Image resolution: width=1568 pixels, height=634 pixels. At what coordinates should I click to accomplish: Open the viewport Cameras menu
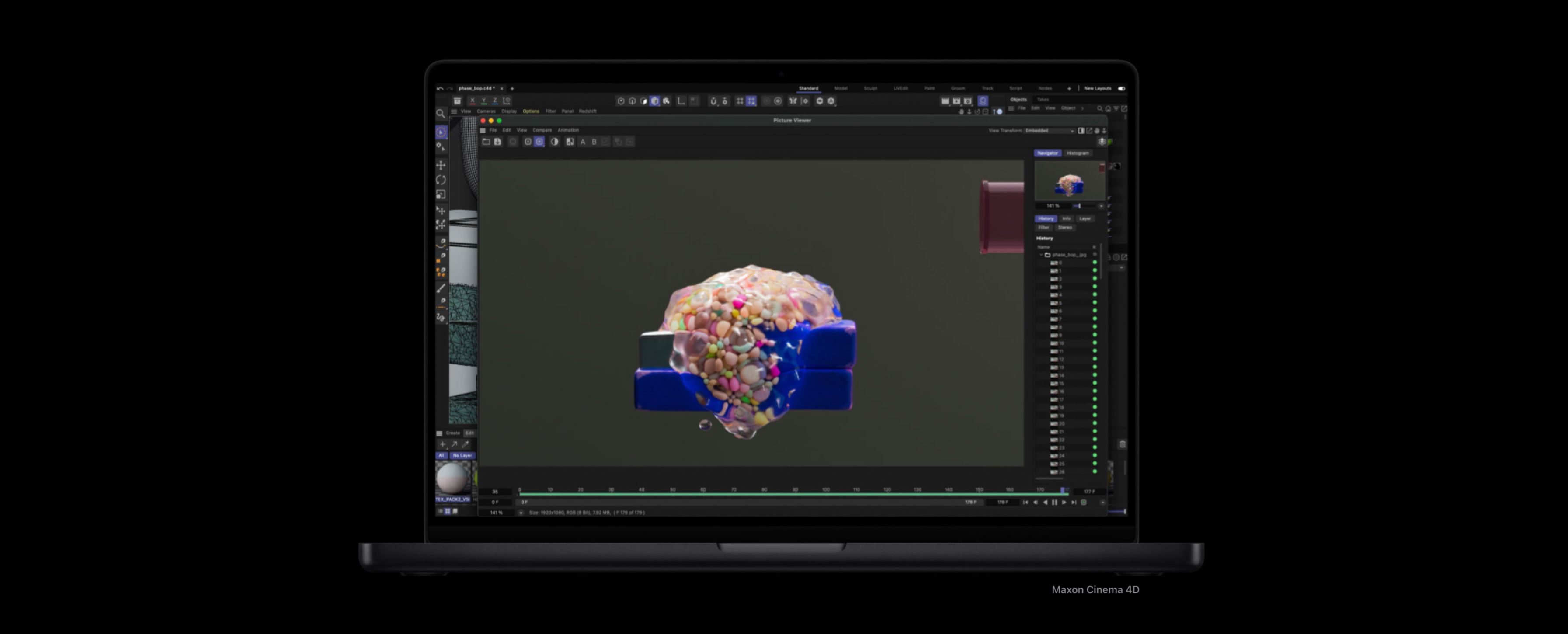click(486, 111)
